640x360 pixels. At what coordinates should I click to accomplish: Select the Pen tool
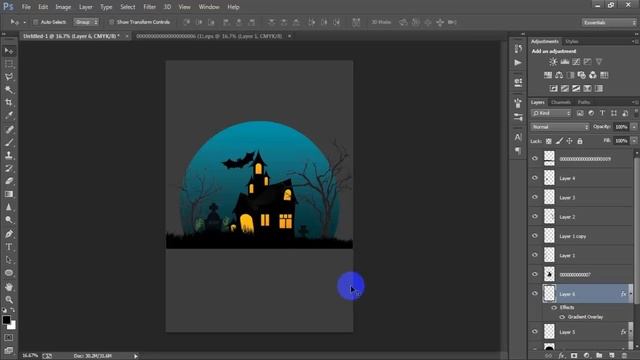click(x=9, y=234)
